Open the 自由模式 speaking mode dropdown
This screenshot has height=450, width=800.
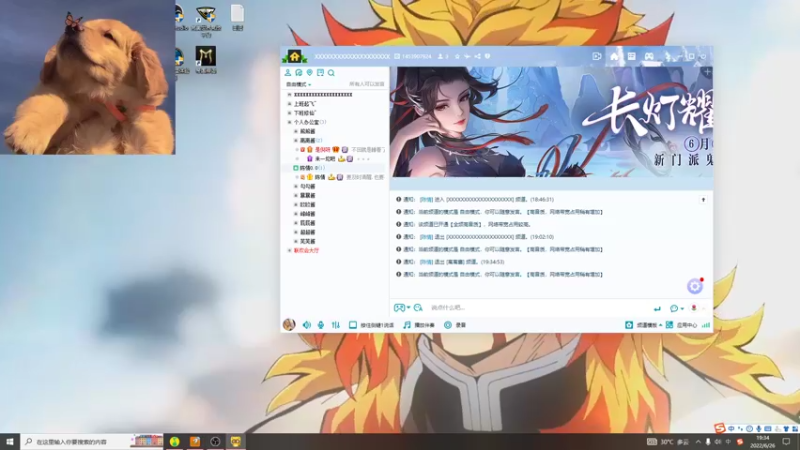[x=298, y=84]
